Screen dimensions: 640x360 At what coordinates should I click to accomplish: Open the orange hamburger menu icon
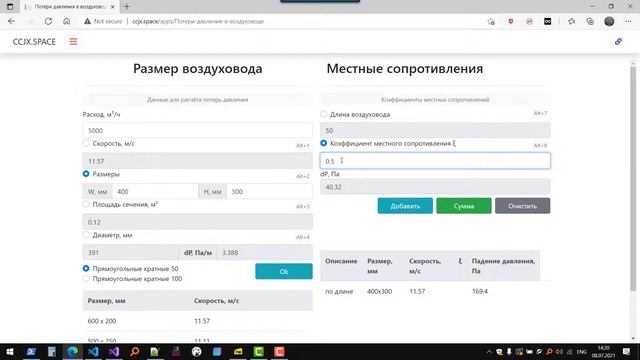pyautogui.click(x=73, y=42)
